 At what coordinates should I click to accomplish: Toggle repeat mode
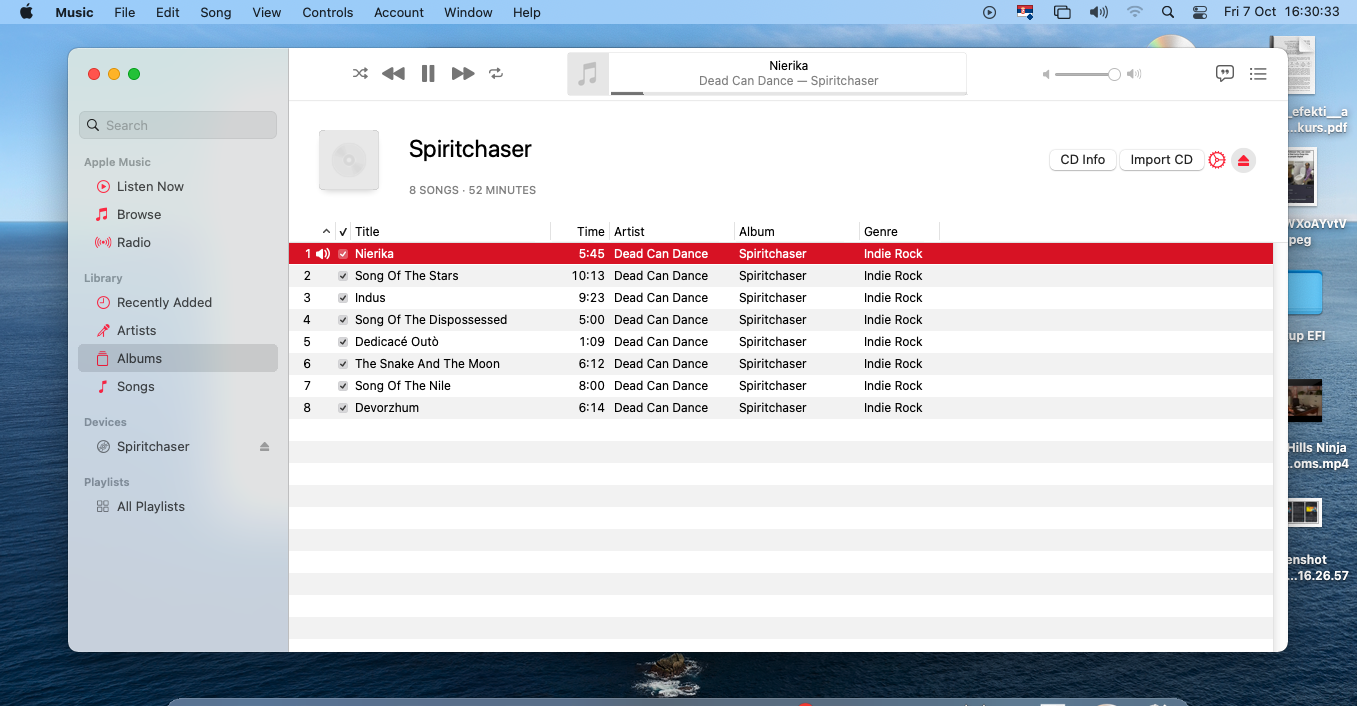[496, 73]
